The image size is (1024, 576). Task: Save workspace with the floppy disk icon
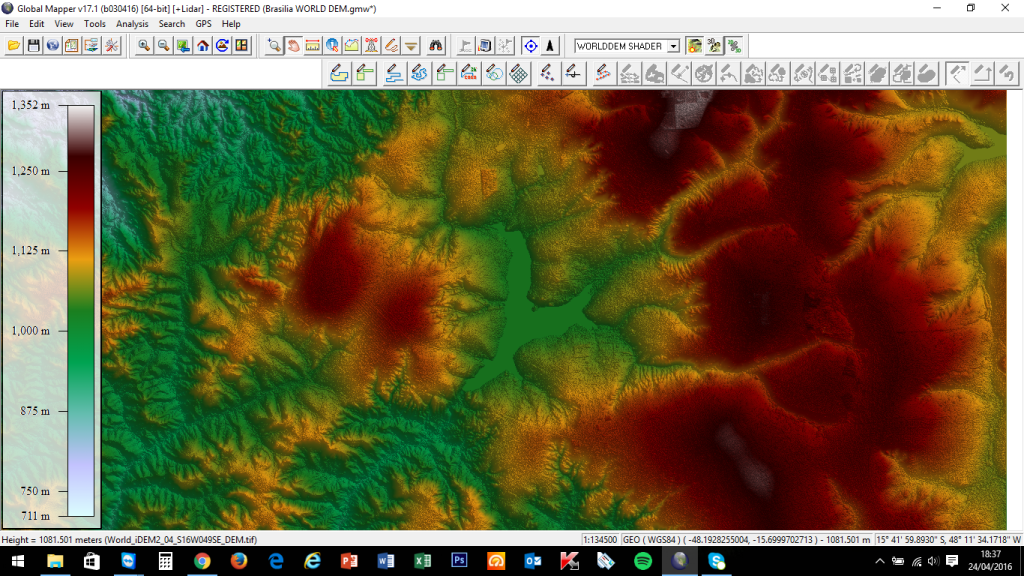coord(33,46)
